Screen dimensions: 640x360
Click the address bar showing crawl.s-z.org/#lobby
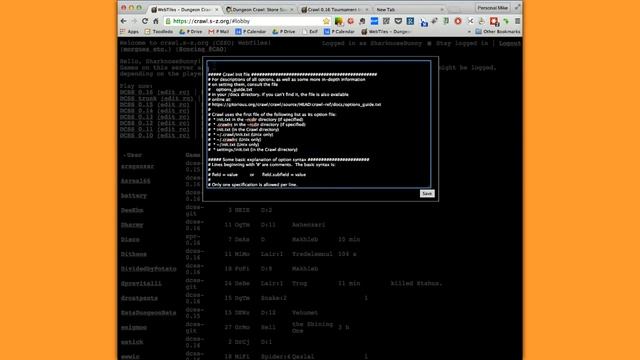coord(245,21)
